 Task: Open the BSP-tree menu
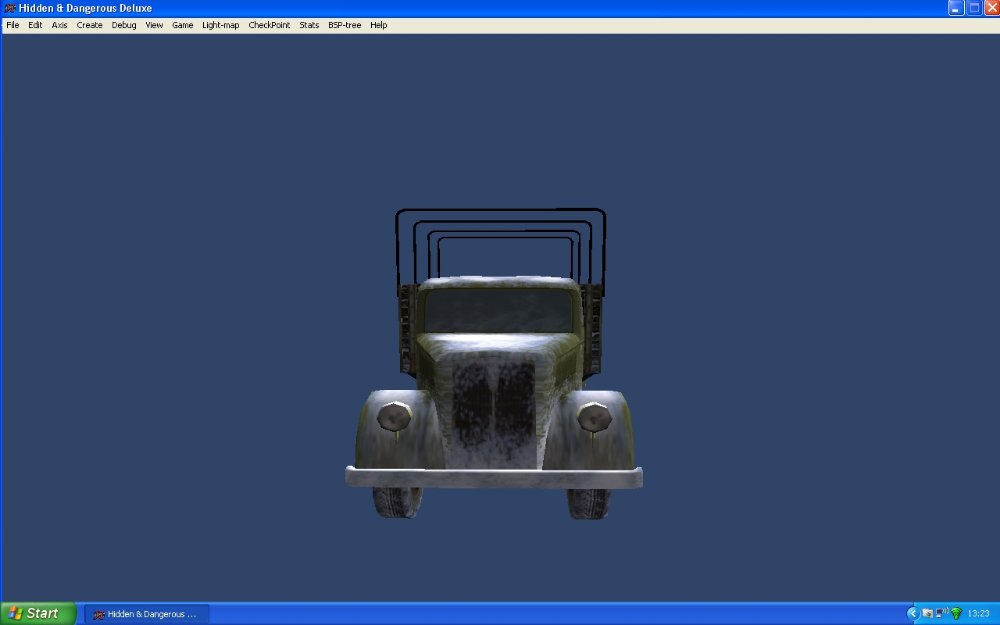click(x=344, y=25)
